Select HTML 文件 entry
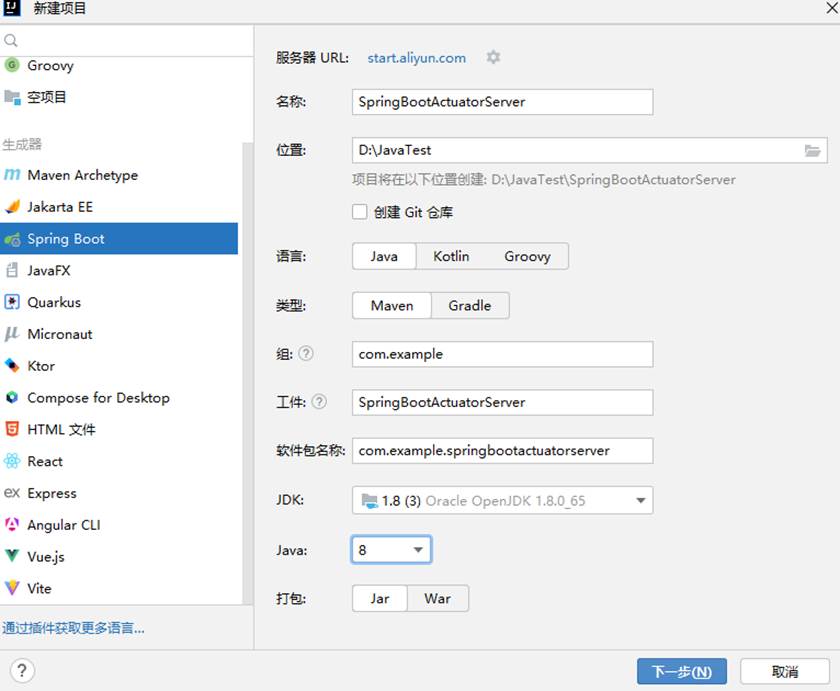 pos(119,429)
